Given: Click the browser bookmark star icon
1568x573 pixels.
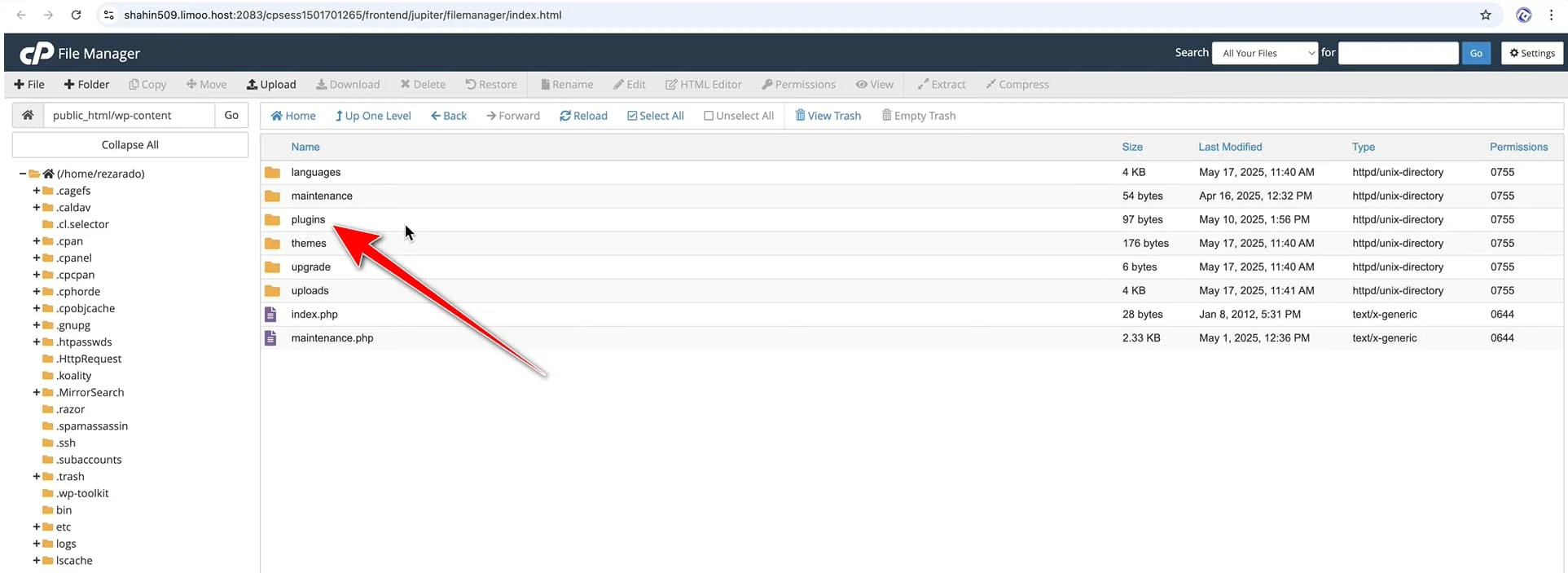Looking at the screenshot, I should click(x=1485, y=15).
